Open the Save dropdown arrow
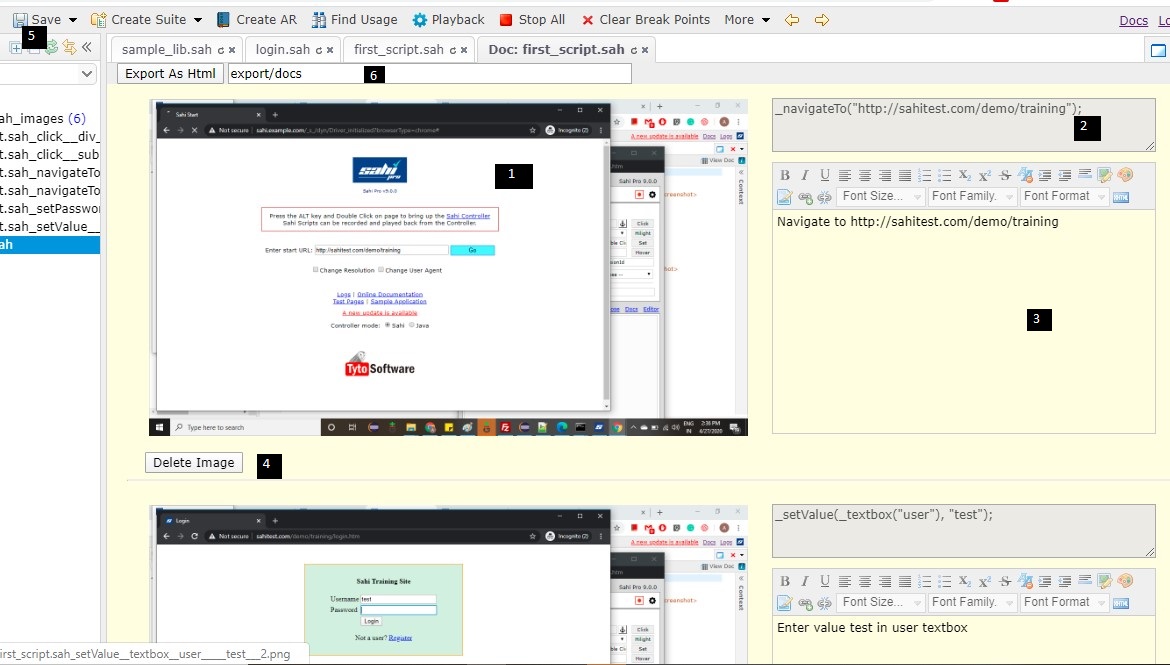The image size is (1170, 665). [x=73, y=20]
